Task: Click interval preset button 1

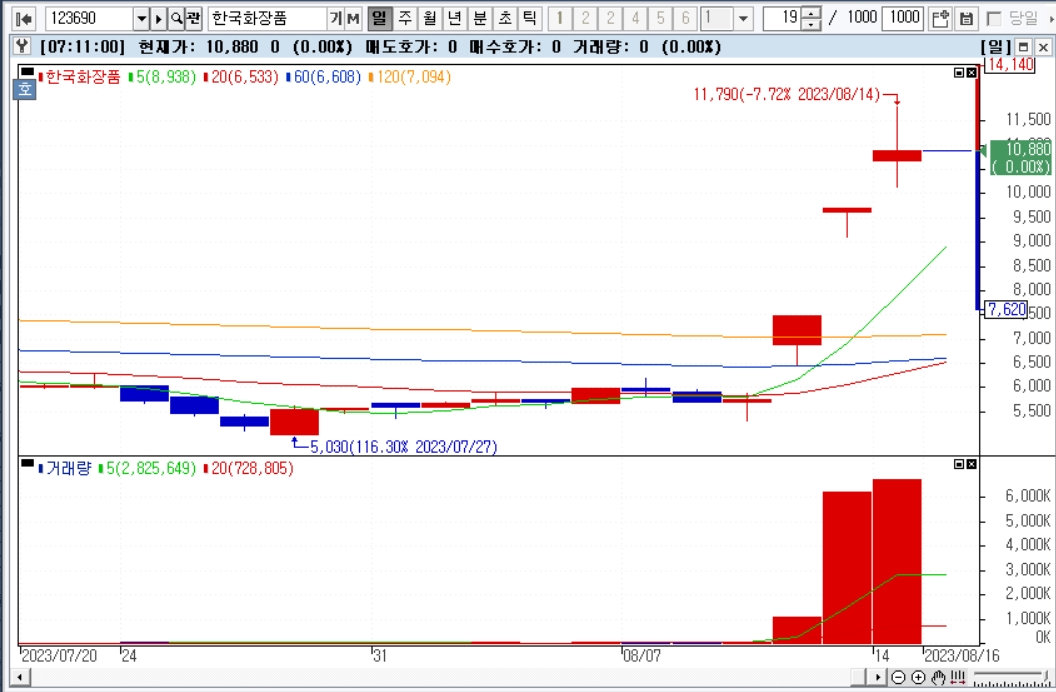Action: (x=560, y=19)
